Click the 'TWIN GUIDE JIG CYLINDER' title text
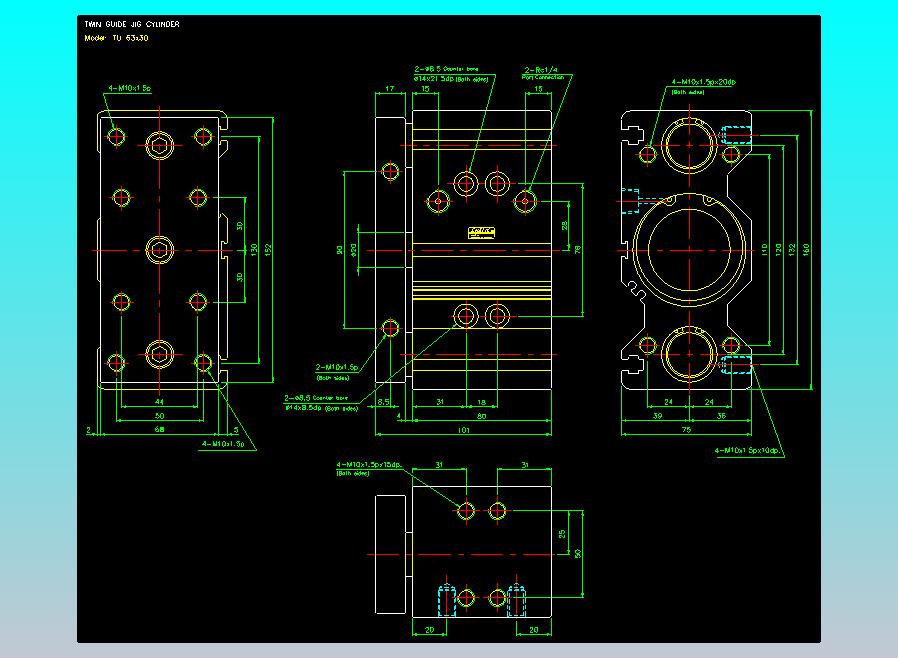The image size is (898, 658). pos(132,24)
